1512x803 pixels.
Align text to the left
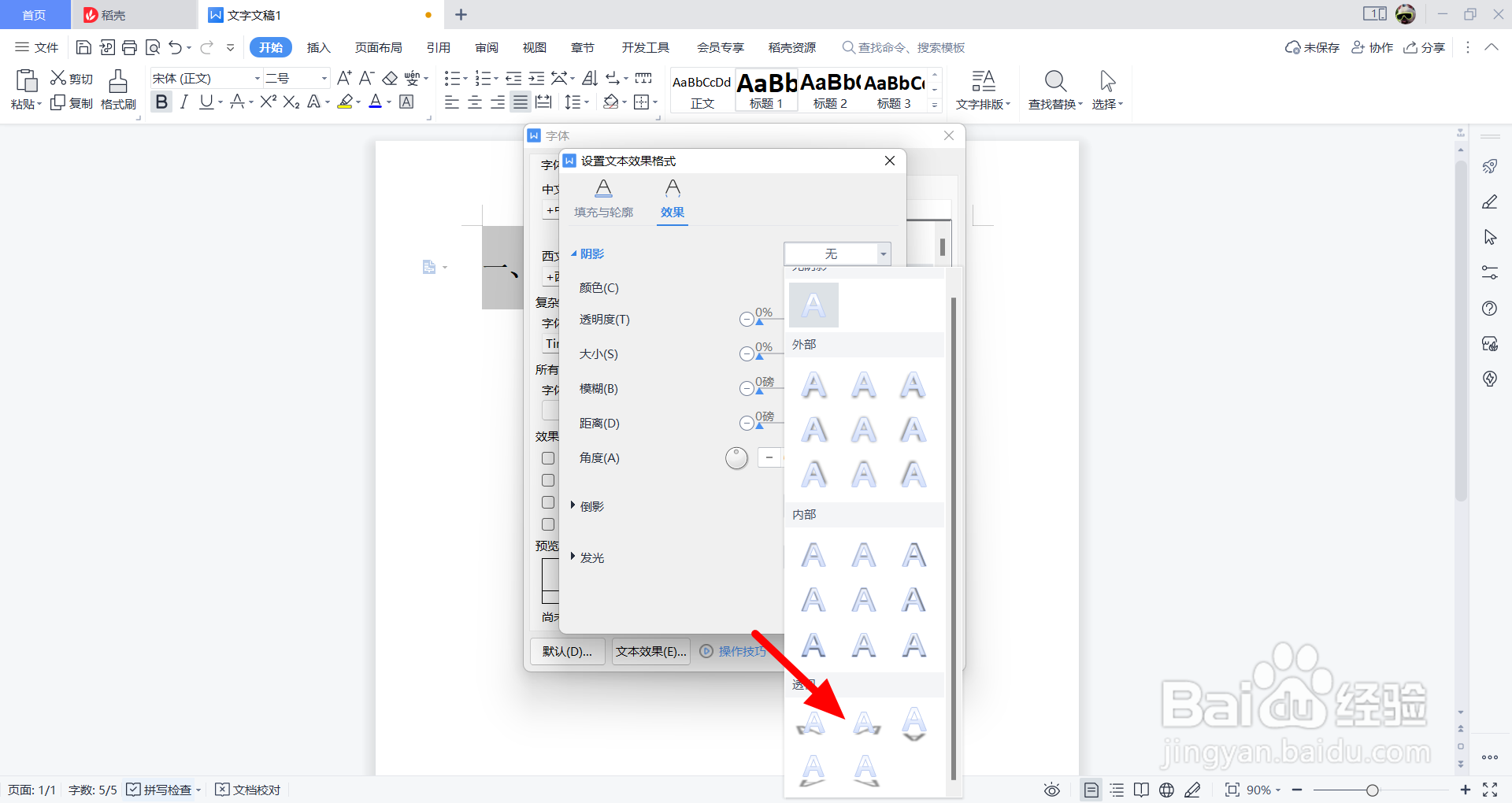pyautogui.click(x=452, y=102)
